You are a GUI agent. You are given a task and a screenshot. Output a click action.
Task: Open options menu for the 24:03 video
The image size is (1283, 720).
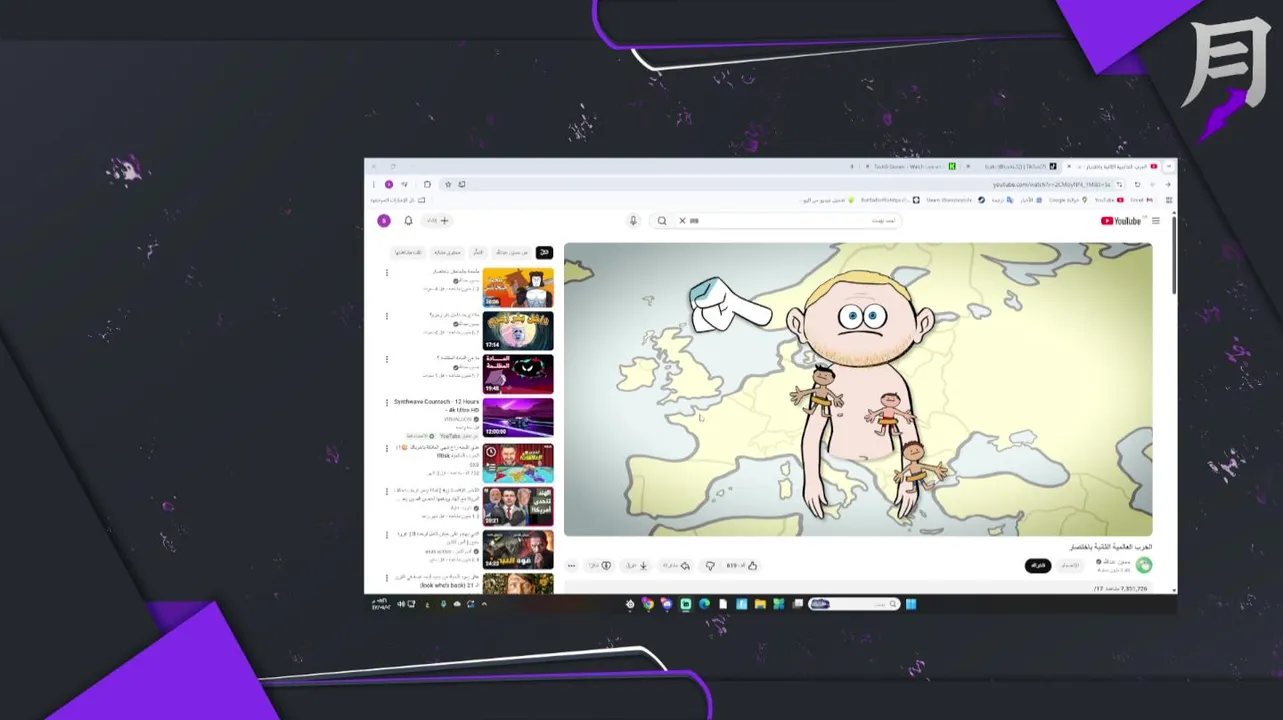(x=387, y=534)
